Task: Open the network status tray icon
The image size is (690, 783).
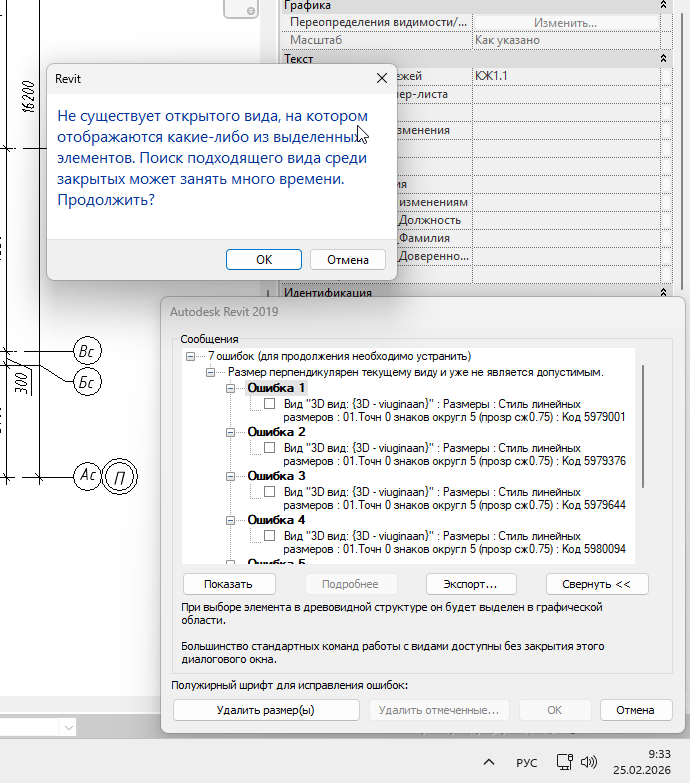Action: pyautogui.click(x=565, y=762)
